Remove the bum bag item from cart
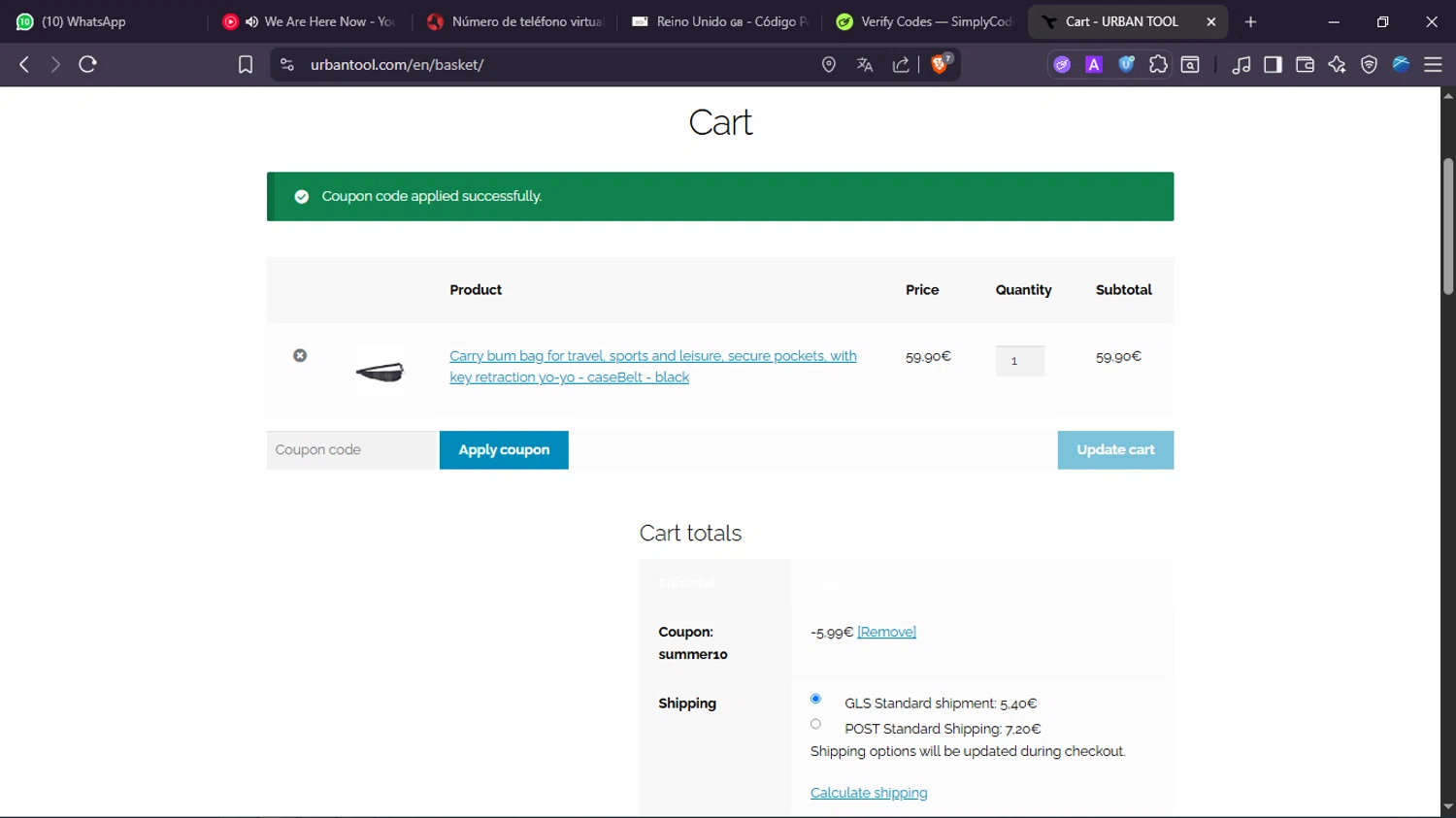Viewport: 1456px width, 818px height. (x=300, y=356)
